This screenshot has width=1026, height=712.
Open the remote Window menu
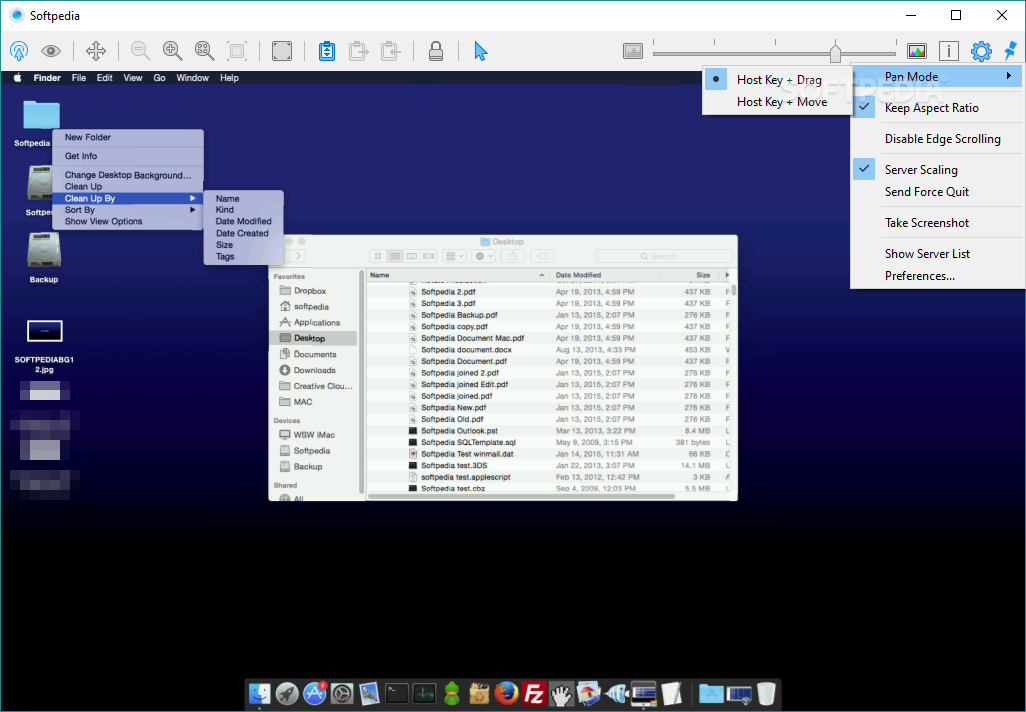(192, 78)
